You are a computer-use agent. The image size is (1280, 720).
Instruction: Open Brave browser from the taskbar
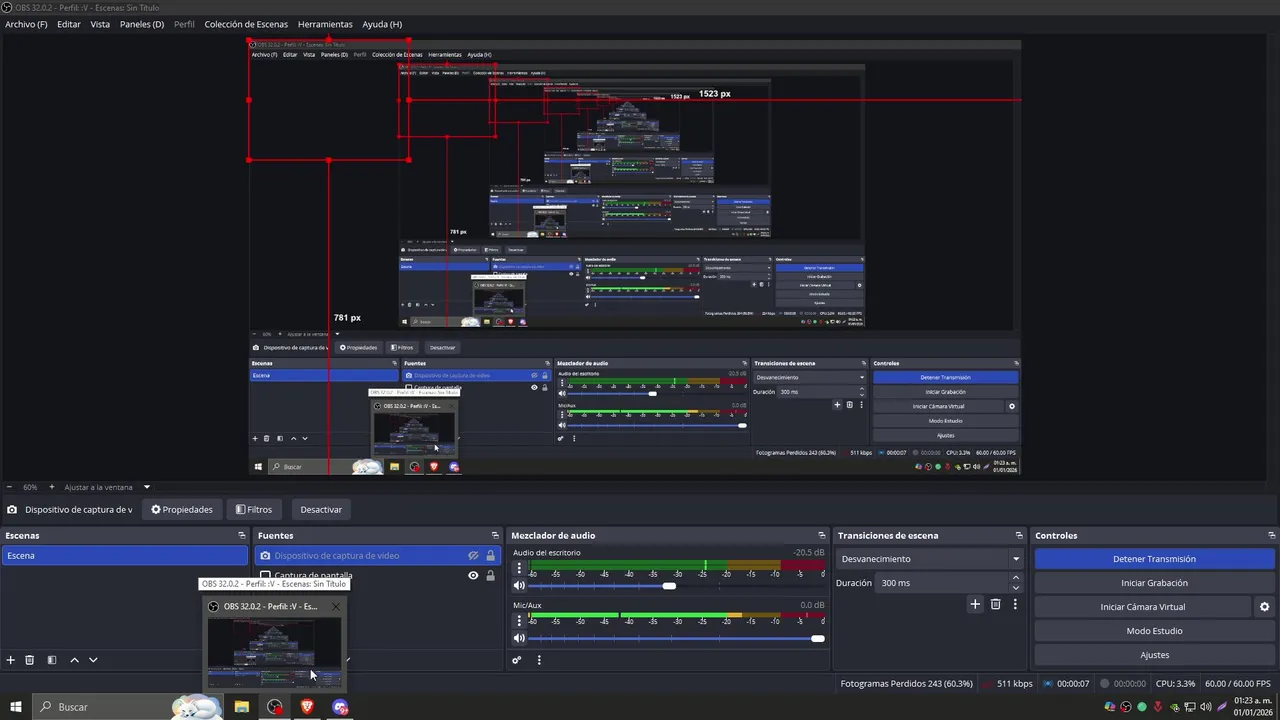(308, 707)
